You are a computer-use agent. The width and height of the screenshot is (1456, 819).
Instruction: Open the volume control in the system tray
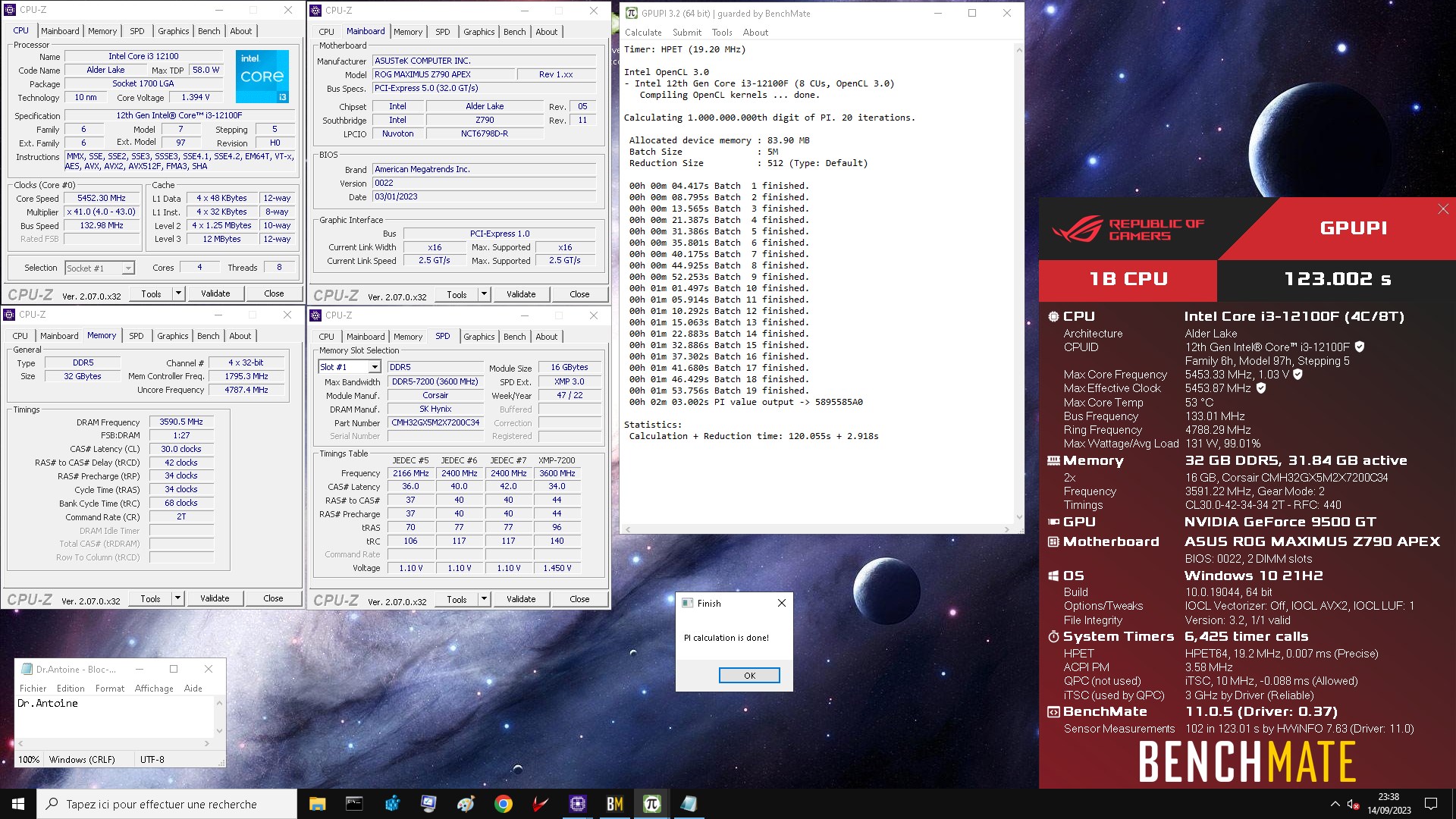click(1352, 804)
